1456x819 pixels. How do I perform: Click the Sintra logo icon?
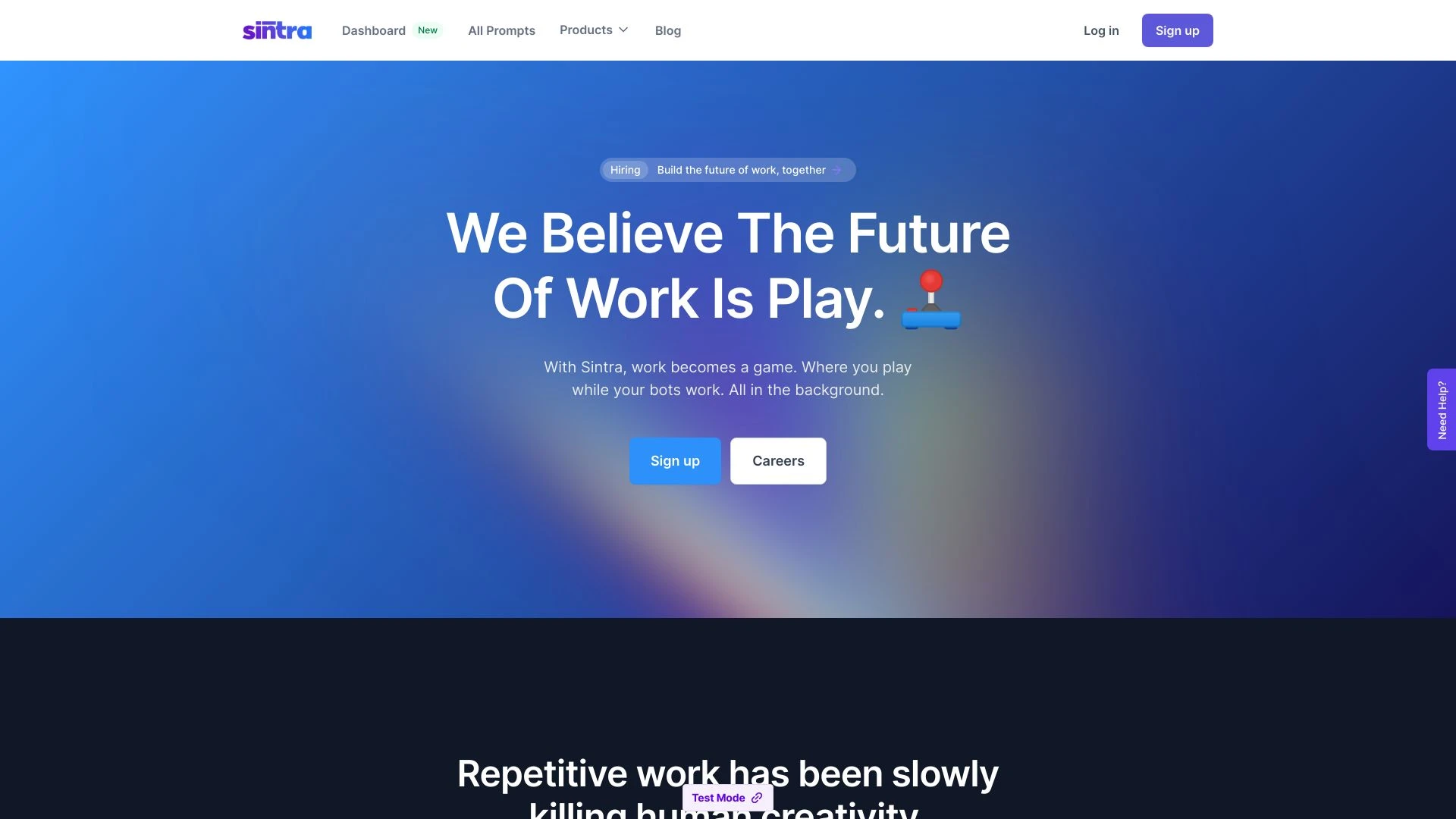278,30
